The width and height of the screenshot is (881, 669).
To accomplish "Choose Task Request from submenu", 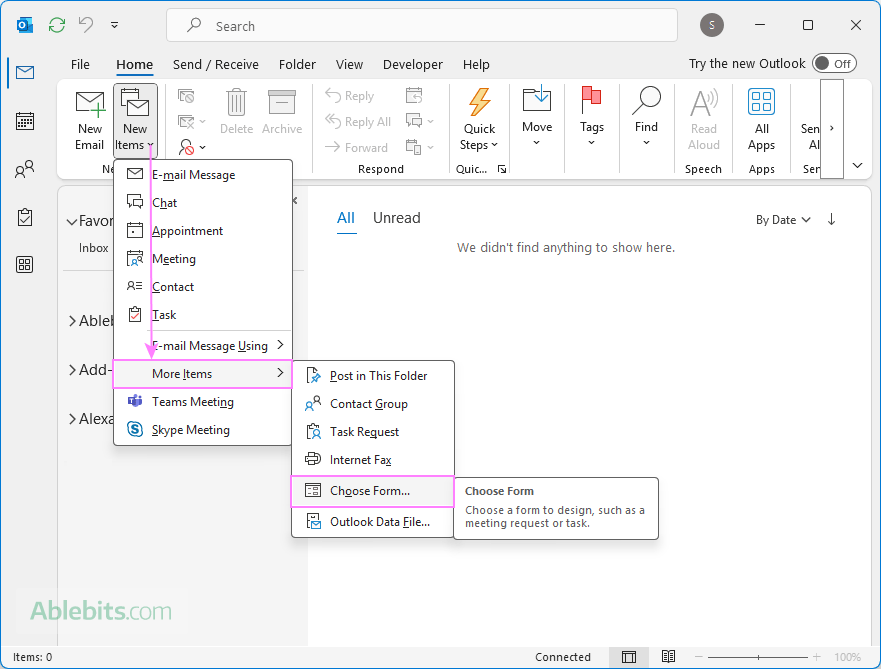I will pyautogui.click(x=373, y=432).
